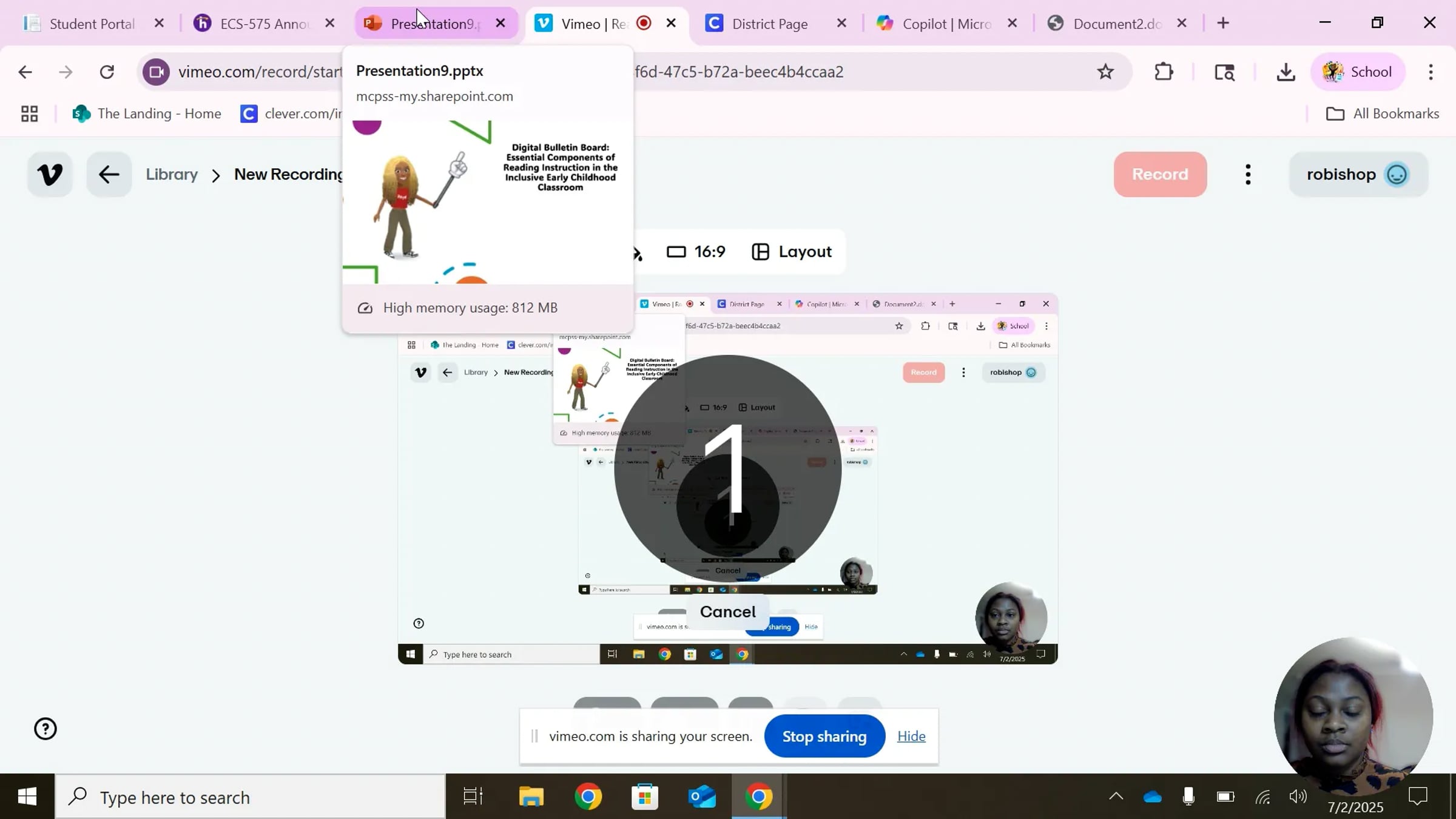This screenshot has width=1456, height=819.
Task: Switch to the Copilot Microsoft tab
Action: pos(946,24)
